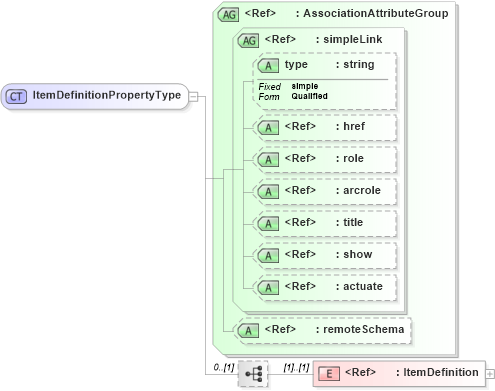
Task: Click the A icon of title attribute
Action: 268,224
